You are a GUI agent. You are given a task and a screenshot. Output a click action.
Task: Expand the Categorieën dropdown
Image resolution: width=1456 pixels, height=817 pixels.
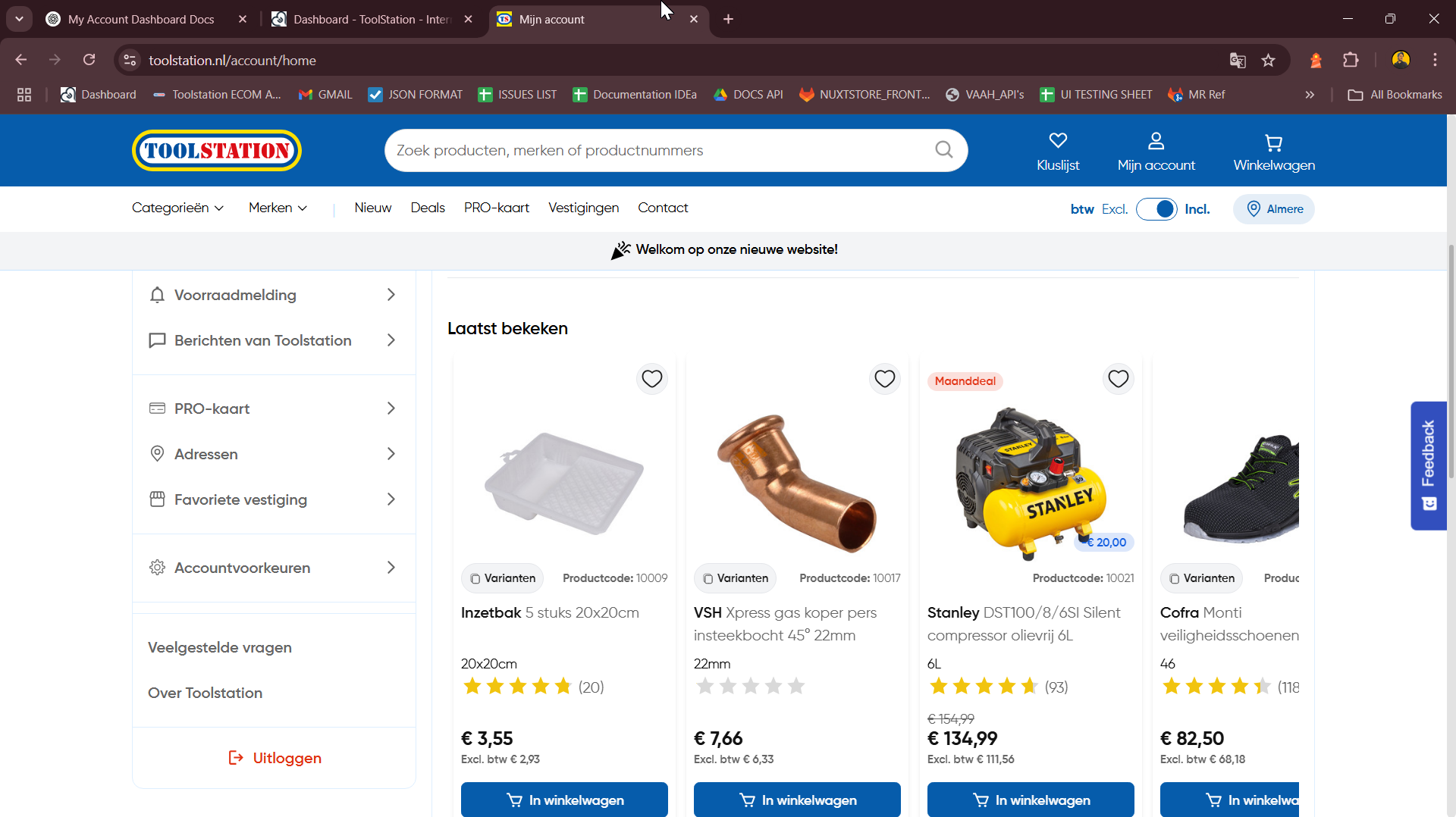pyautogui.click(x=177, y=208)
